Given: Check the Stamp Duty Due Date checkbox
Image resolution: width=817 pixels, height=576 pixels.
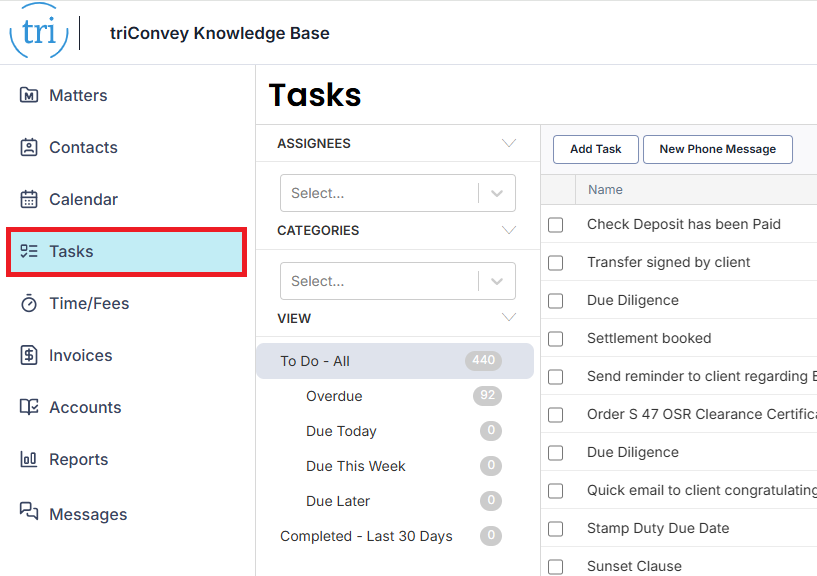Looking at the screenshot, I should pos(556,529).
